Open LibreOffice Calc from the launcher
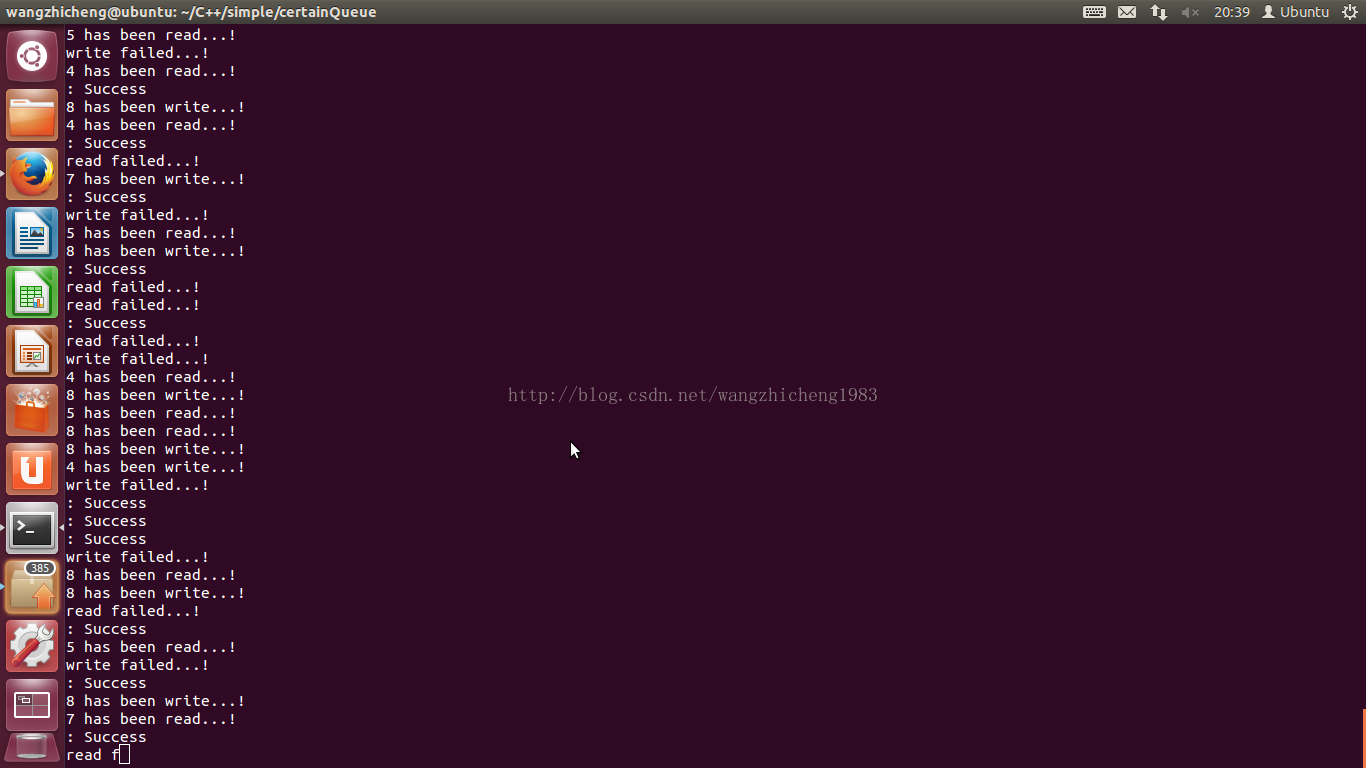Screen dimensions: 1366x768 click(x=32, y=292)
